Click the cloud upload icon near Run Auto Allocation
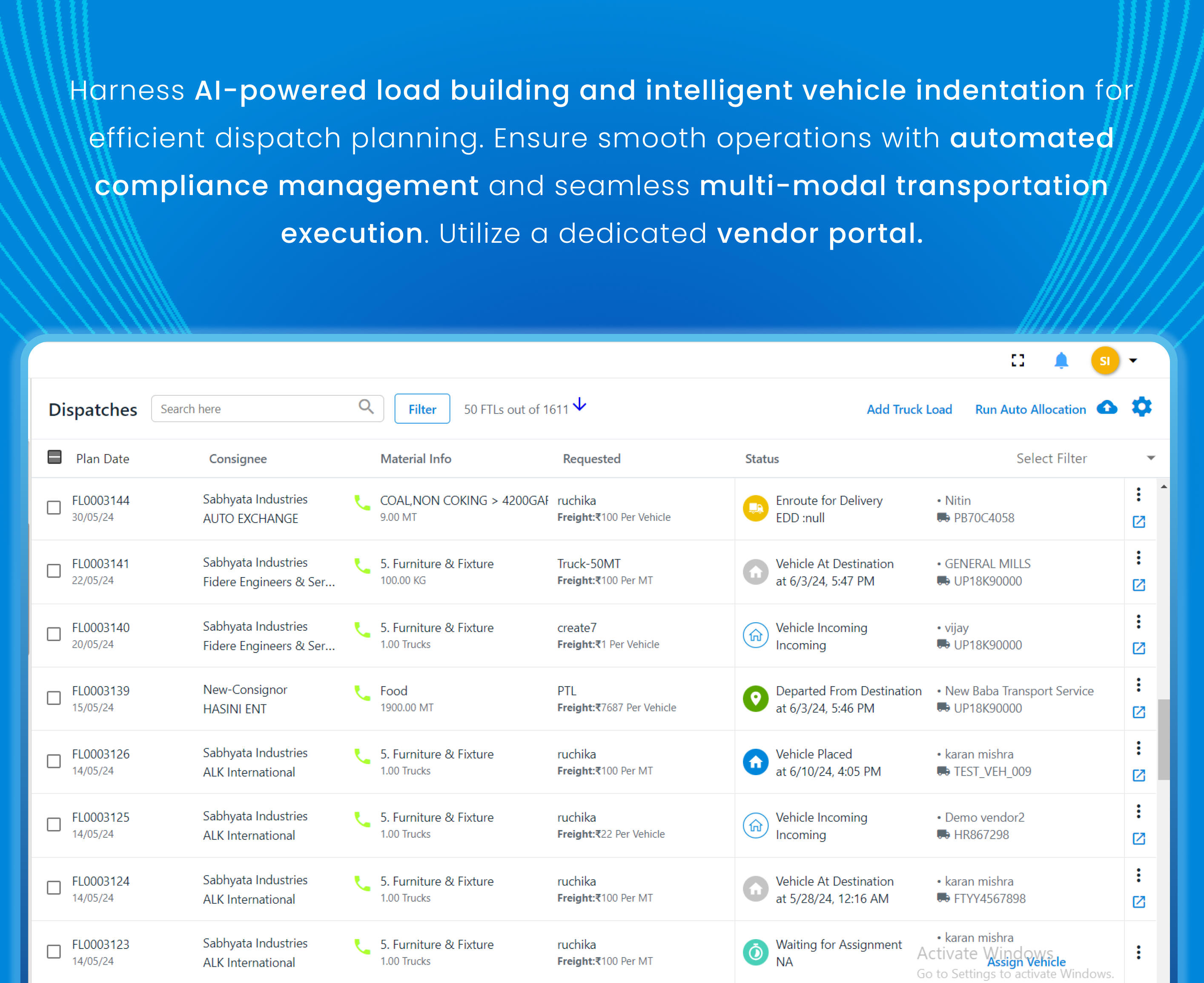 pos(1108,408)
